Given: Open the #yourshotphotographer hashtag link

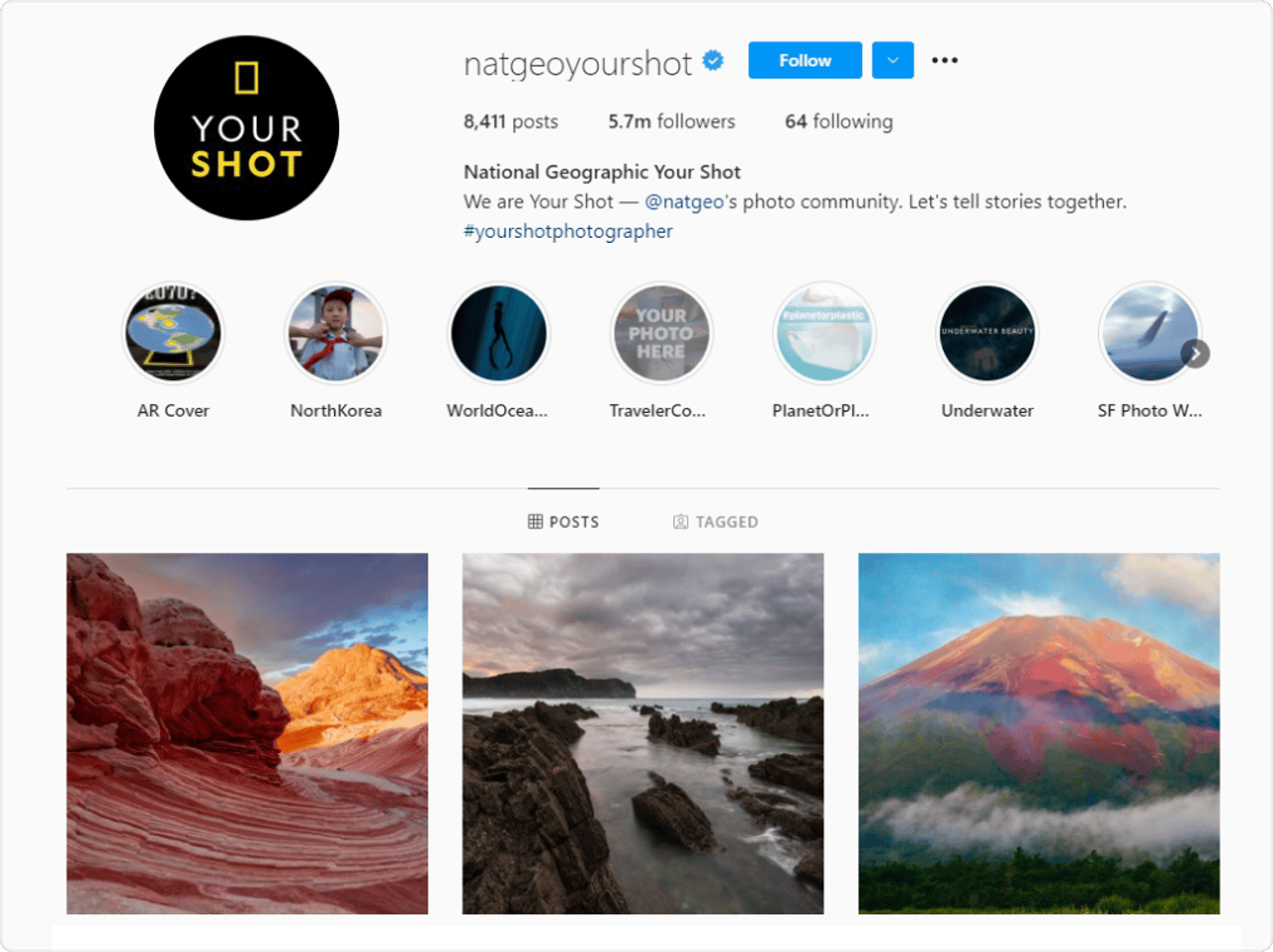Looking at the screenshot, I should pyautogui.click(x=568, y=232).
